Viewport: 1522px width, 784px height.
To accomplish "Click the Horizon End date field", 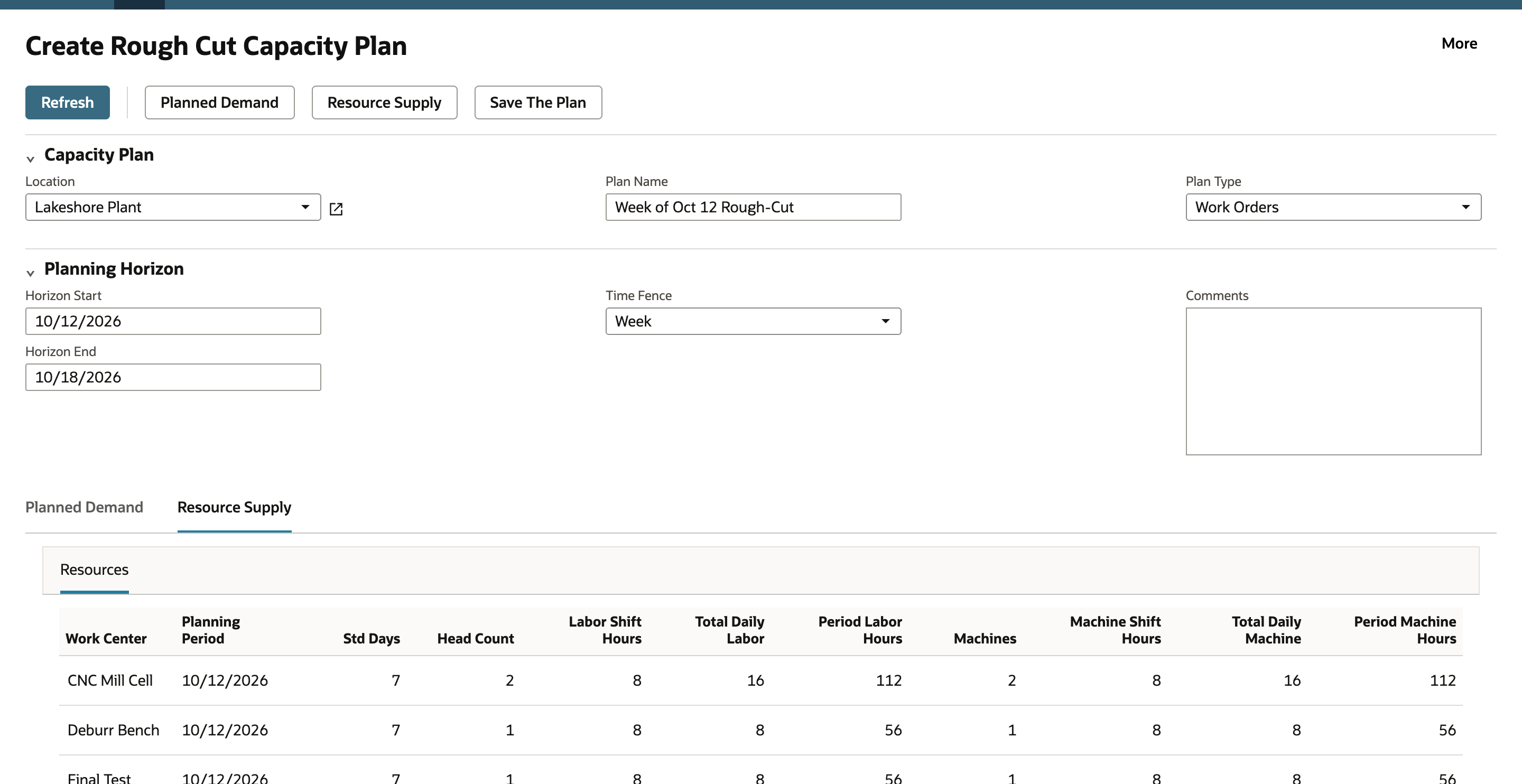I will (173, 377).
